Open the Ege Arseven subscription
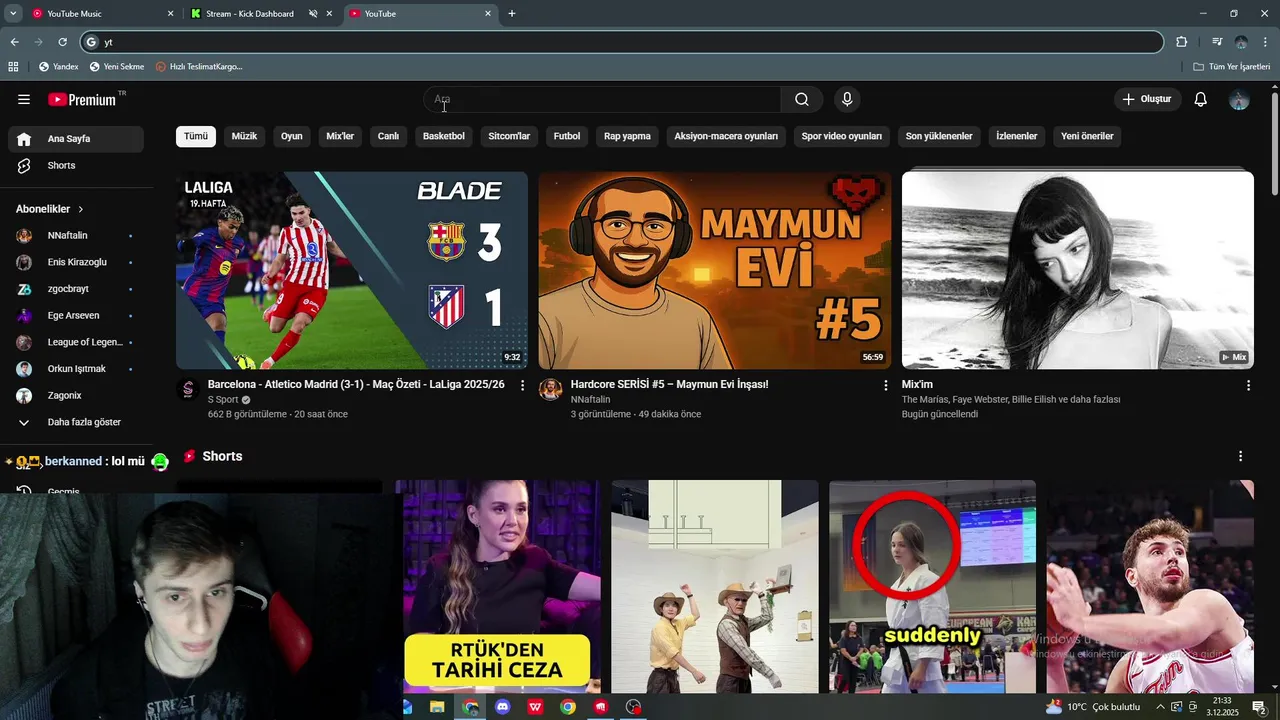This screenshot has width=1280, height=720. [x=76, y=316]
